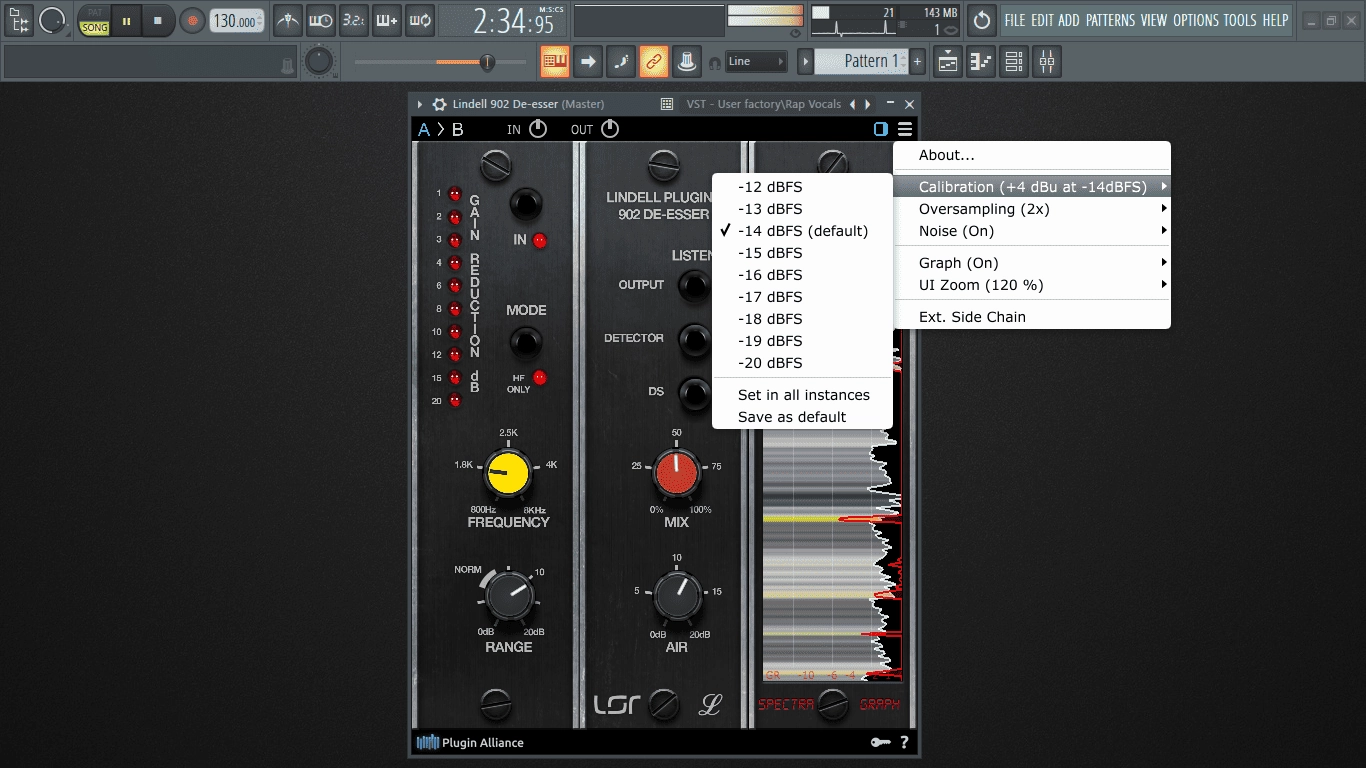Open the ADD menu

1069,20
